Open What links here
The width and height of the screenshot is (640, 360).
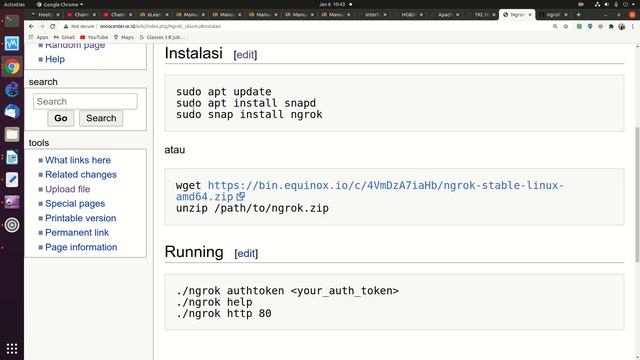click(78, 160)
